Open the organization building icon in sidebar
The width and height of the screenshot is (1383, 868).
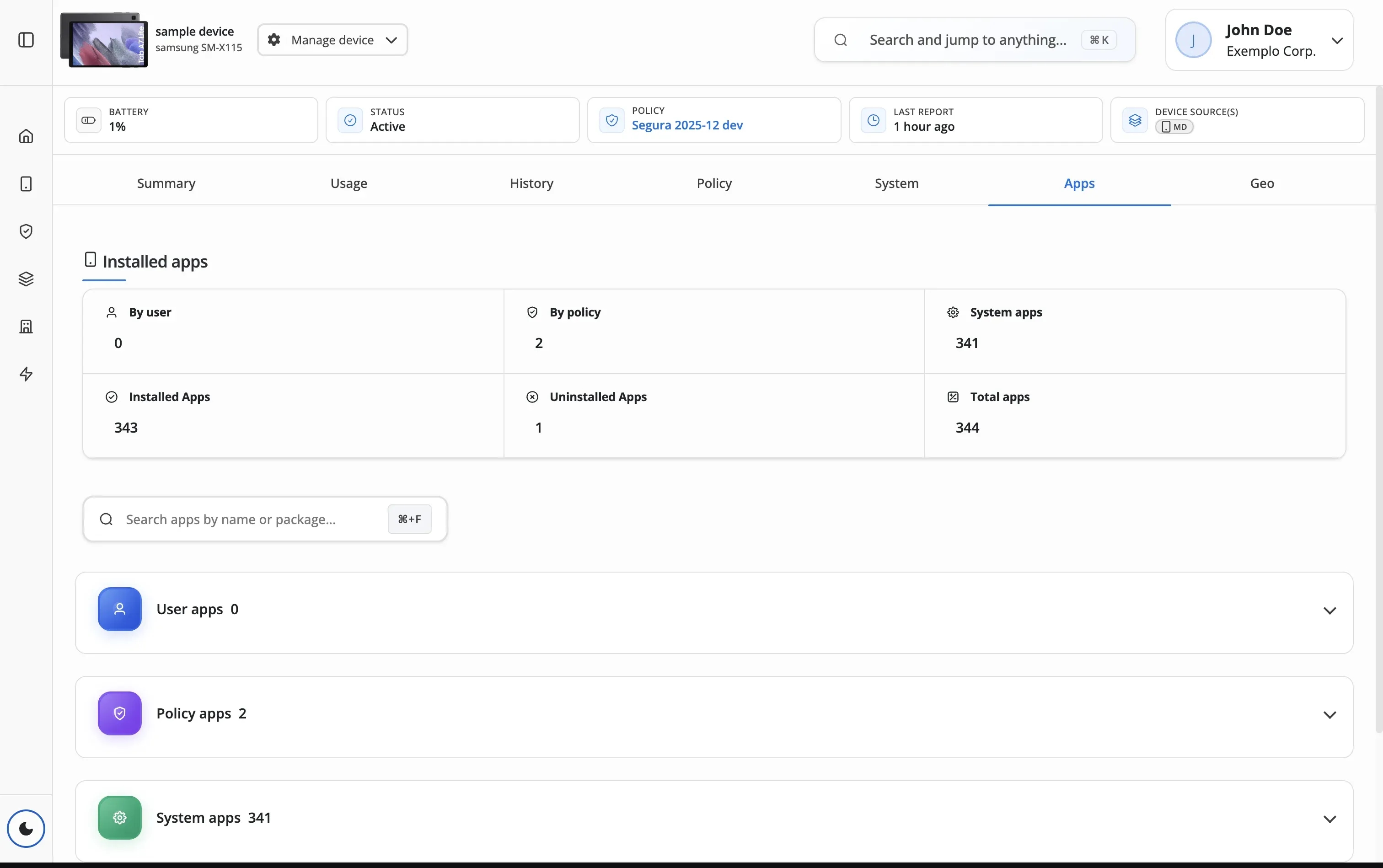[27, 326]
